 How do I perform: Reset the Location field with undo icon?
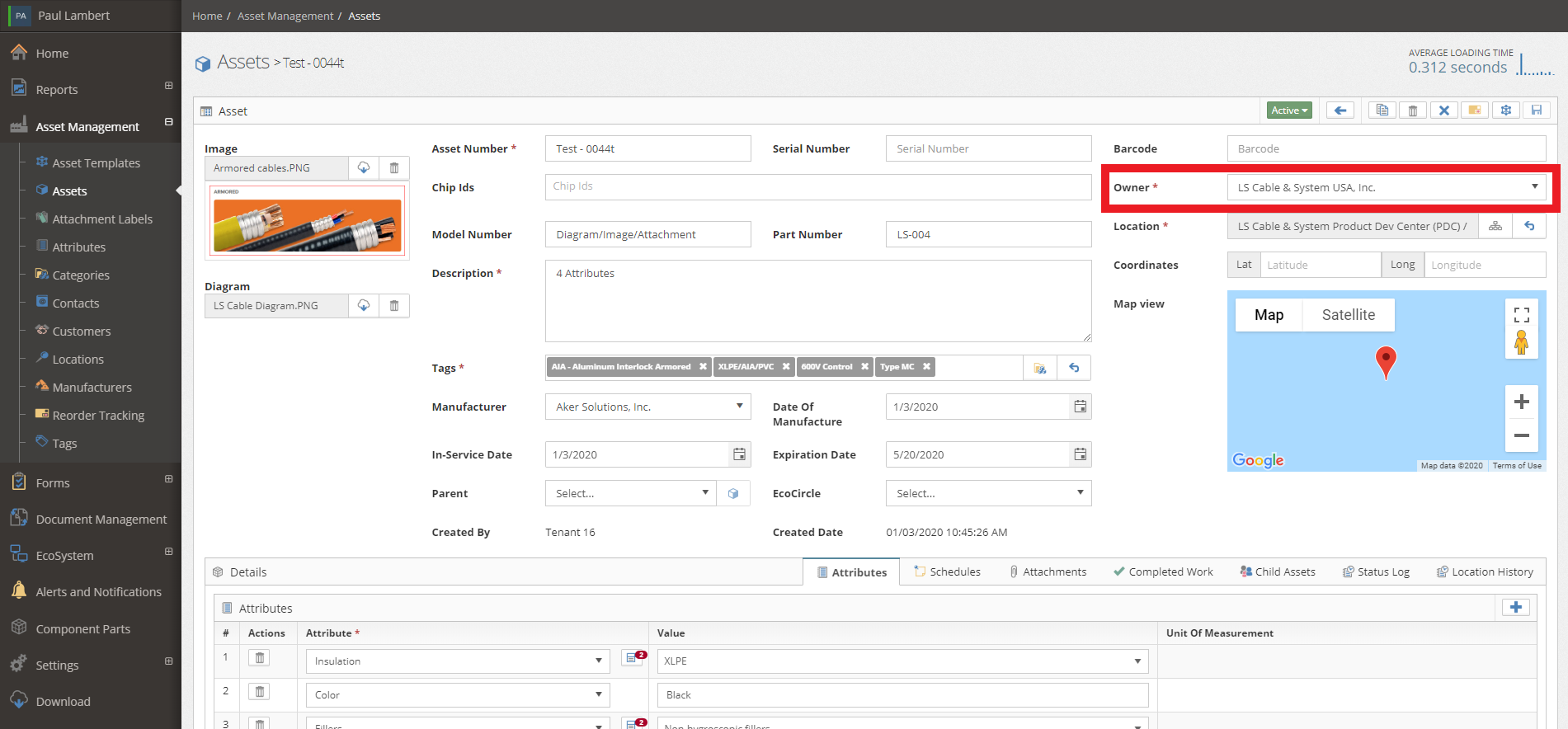tap(1529, 226)
